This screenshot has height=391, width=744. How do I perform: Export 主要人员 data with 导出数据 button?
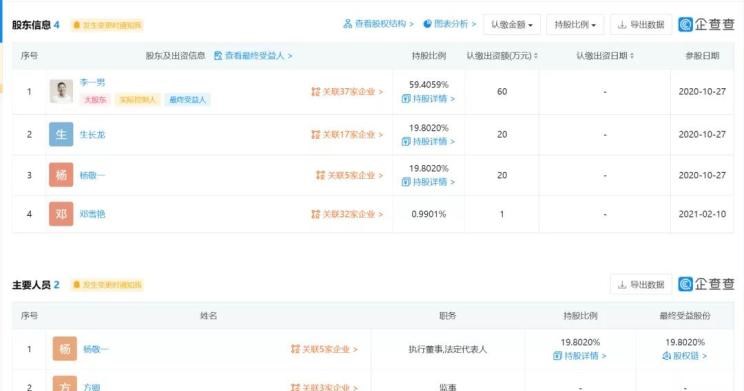tap(641, 285)
